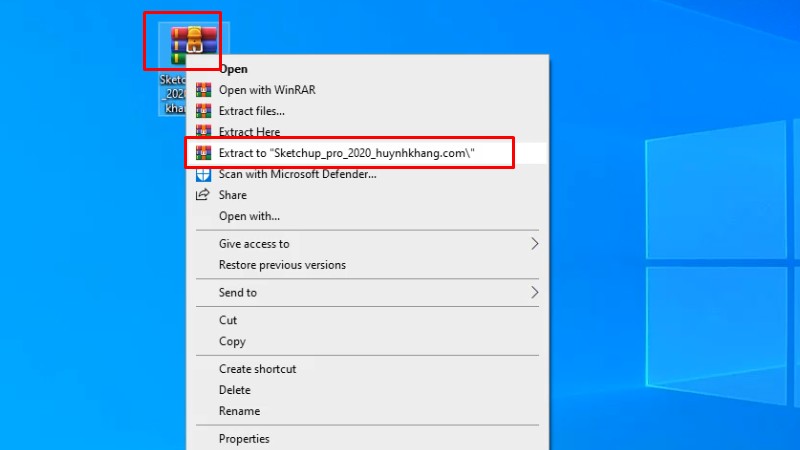Delete the archive via context menu
This screenshot has width=800, height=450.
tap(235, 390)
